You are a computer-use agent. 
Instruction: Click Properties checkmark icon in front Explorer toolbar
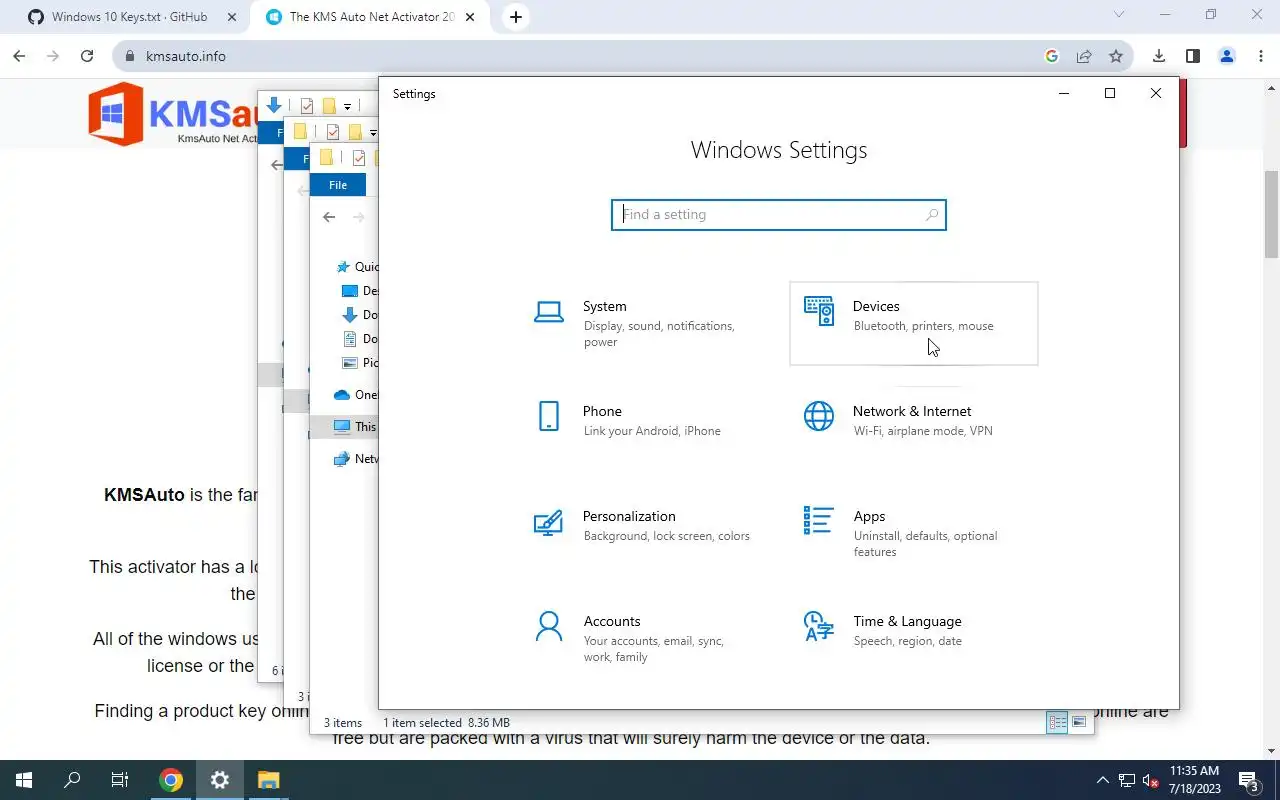pos(359,158)
